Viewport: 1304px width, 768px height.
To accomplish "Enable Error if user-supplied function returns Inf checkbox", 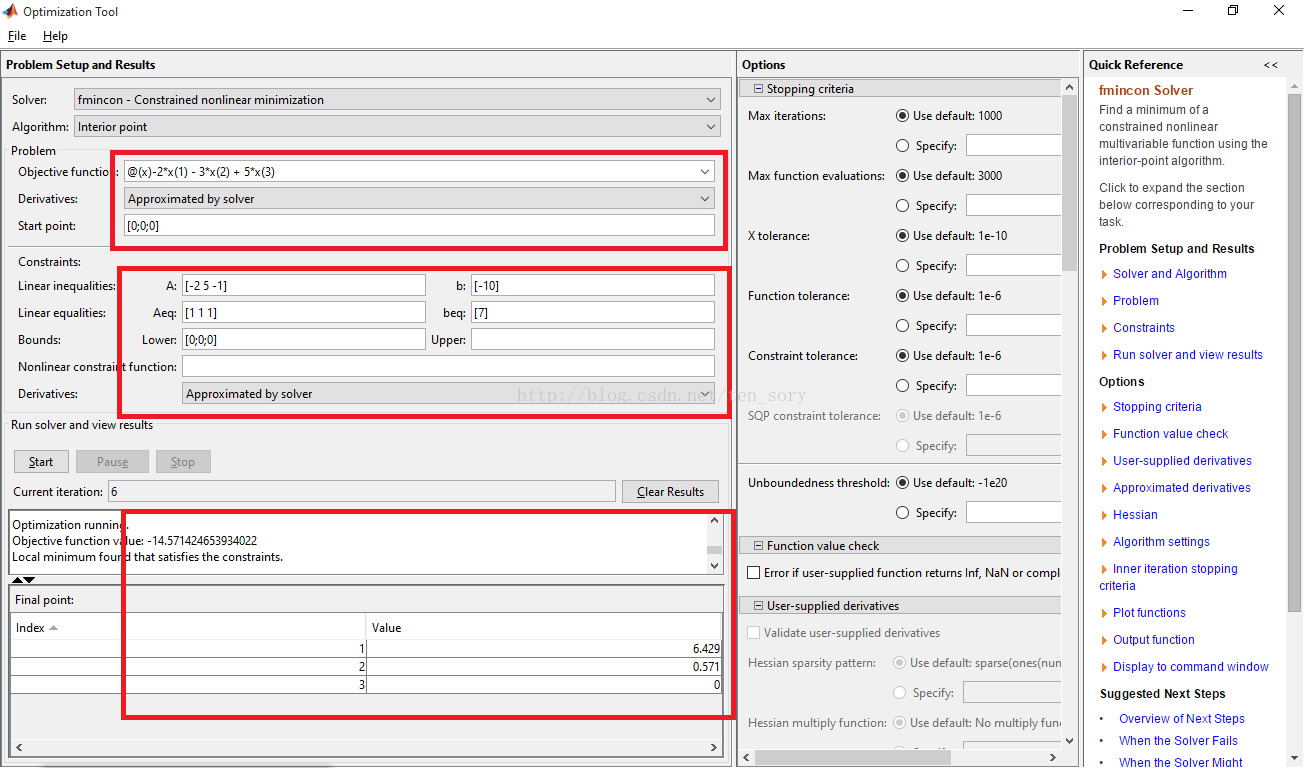I will tap(755, 573).
